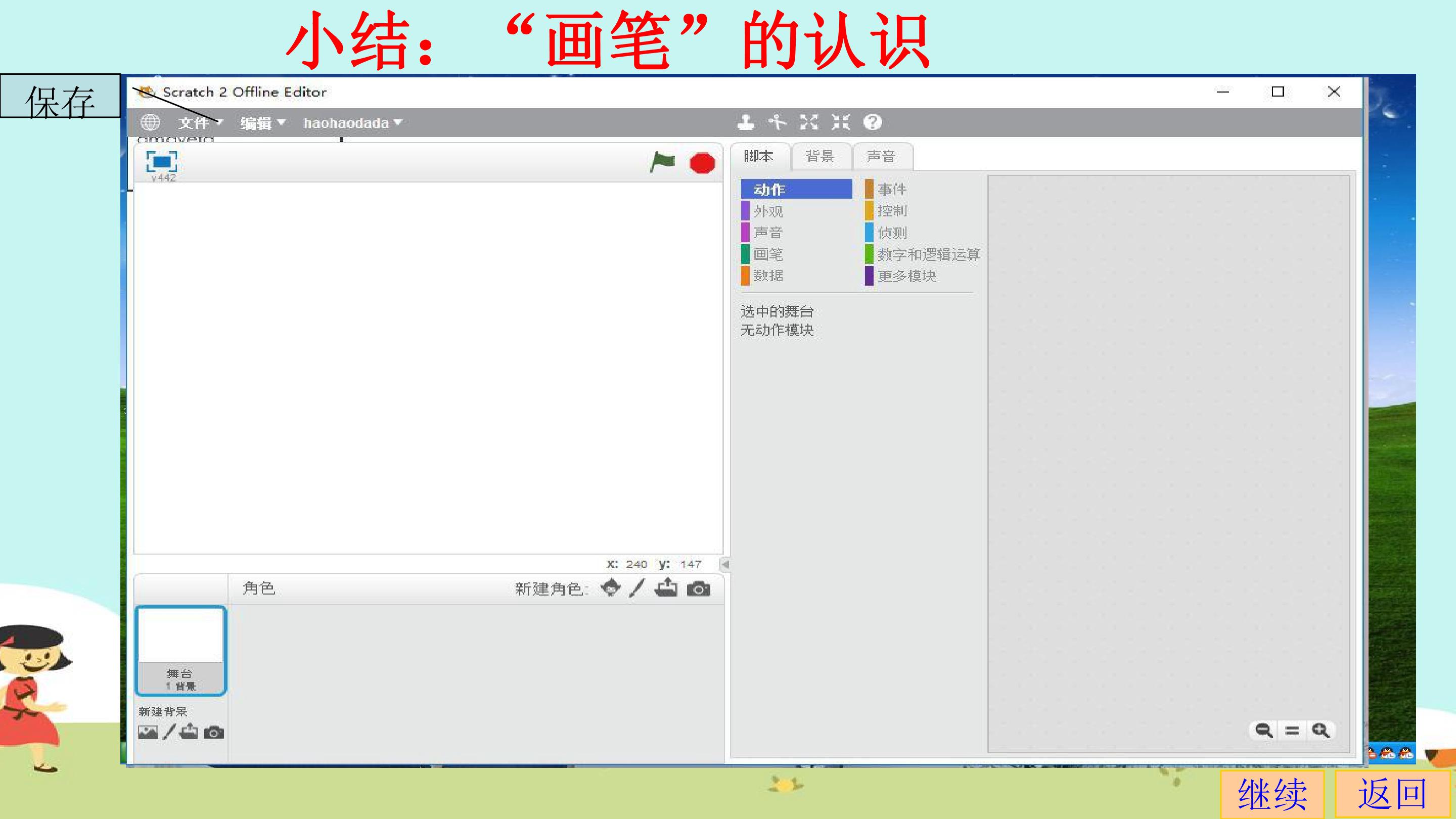Maximize the Scratch editor window
The height and width of the screenshot is (819, 1456).
1278,92
